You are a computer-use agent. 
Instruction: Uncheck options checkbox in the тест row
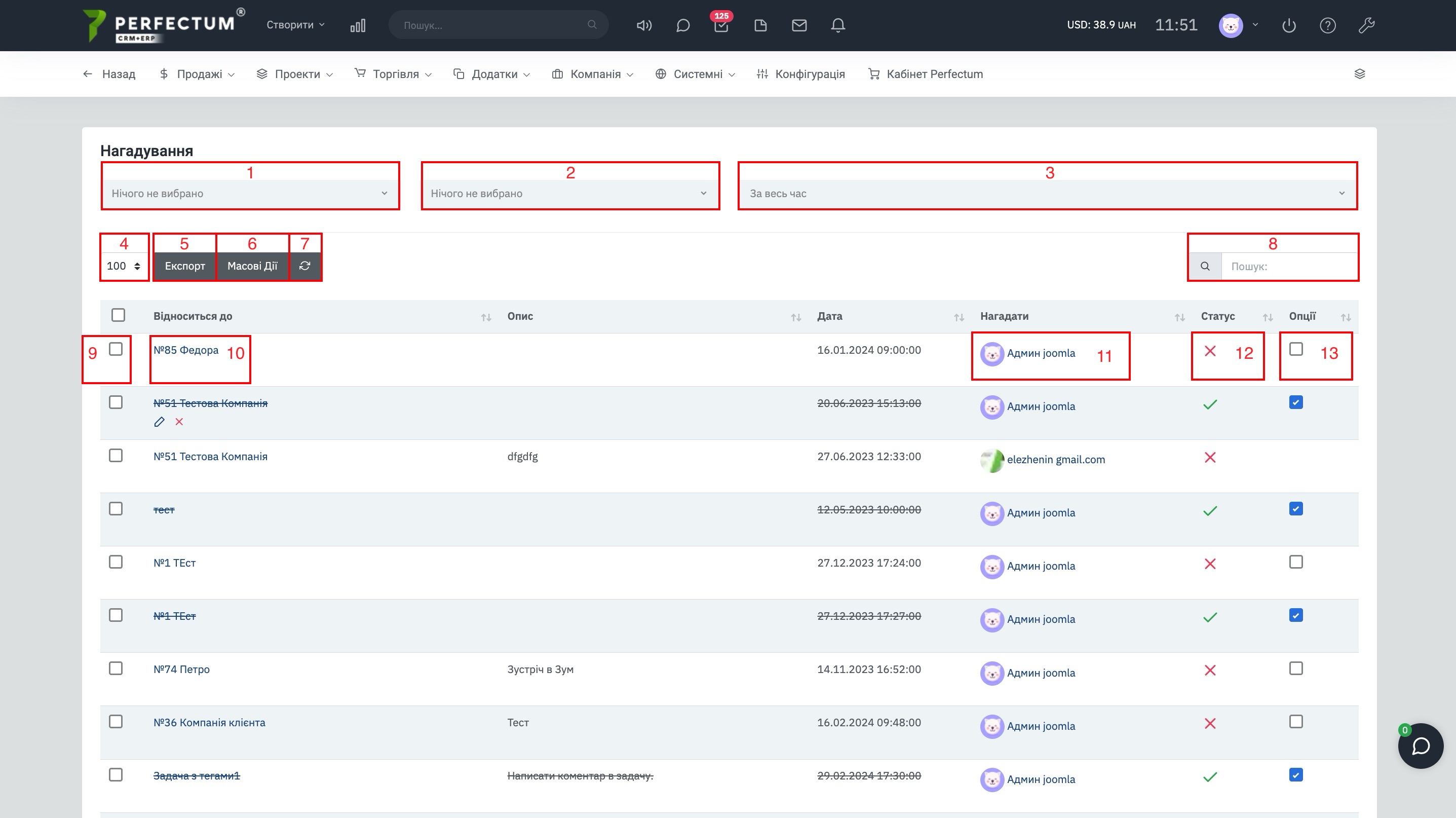(1295, 509)
